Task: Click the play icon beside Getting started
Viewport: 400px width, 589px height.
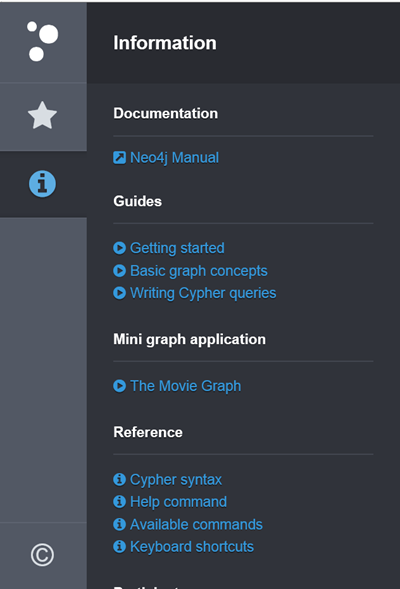Action: [x=119, y=248]
